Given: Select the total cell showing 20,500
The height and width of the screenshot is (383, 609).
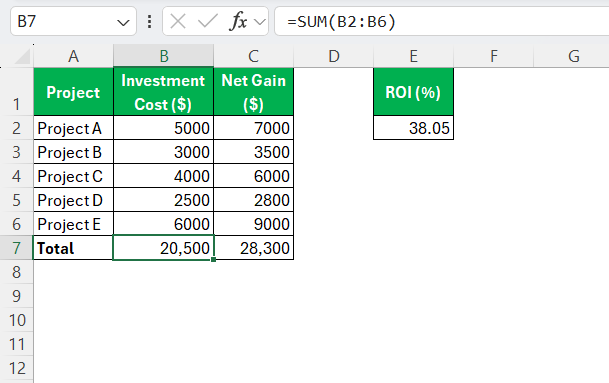Looking at the screenshot, I should (x=164, y=248).
